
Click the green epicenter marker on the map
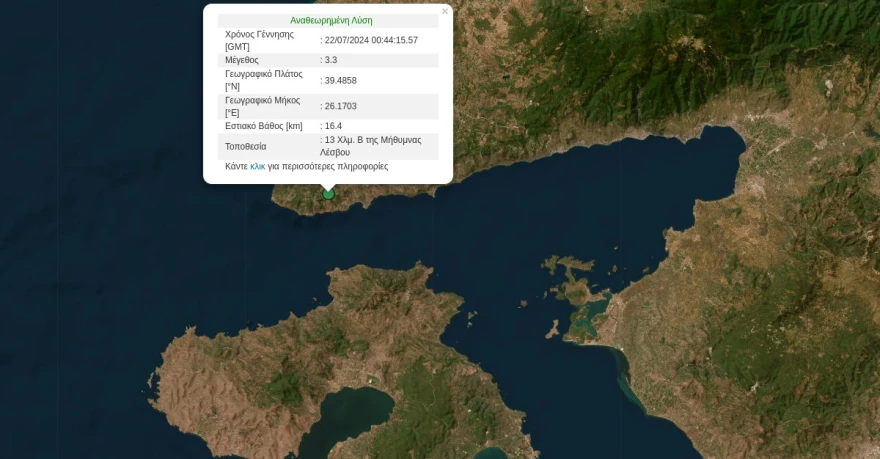pyautogui.click(x=328, y=193)
